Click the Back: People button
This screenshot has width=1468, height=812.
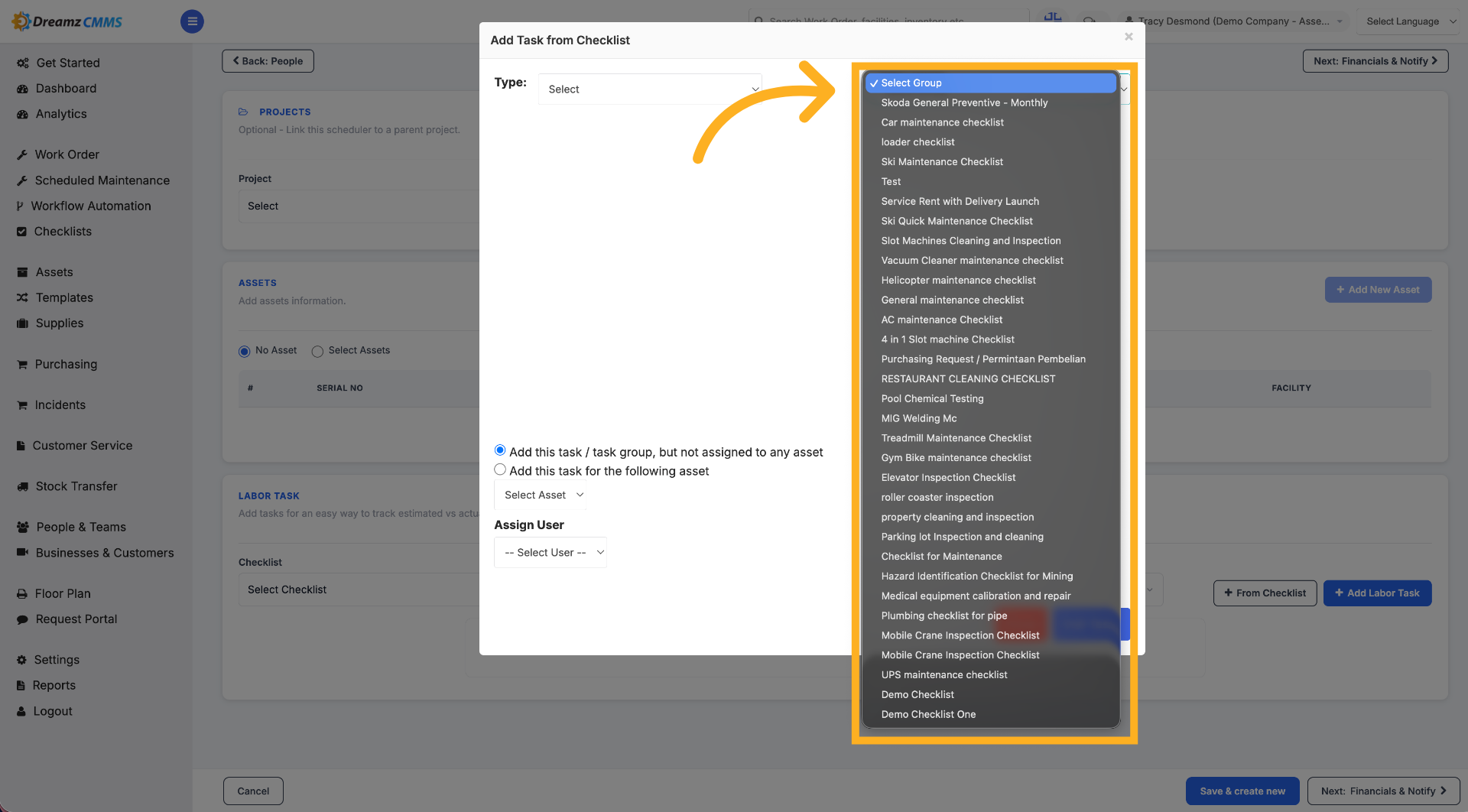point(268,61)
